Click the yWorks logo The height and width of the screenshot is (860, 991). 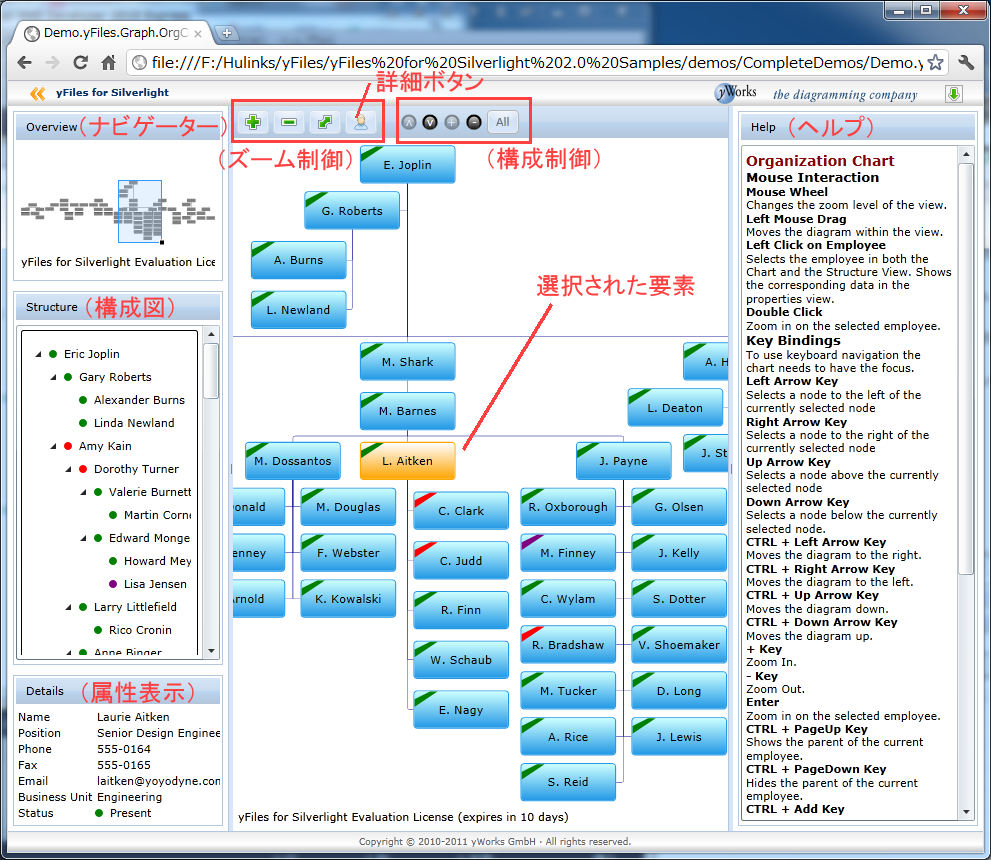tap(736, 93)
